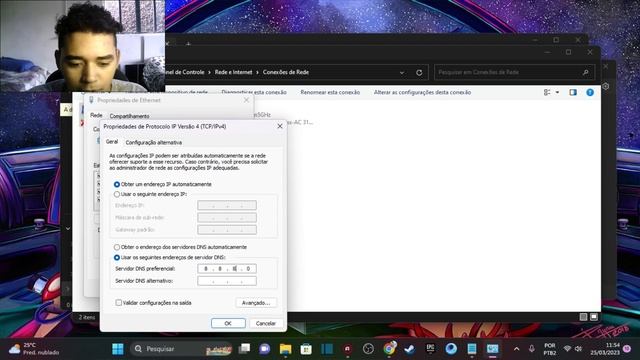Open the Avançado... settings button
Screen dimensions: 640x360
[256, 303]
